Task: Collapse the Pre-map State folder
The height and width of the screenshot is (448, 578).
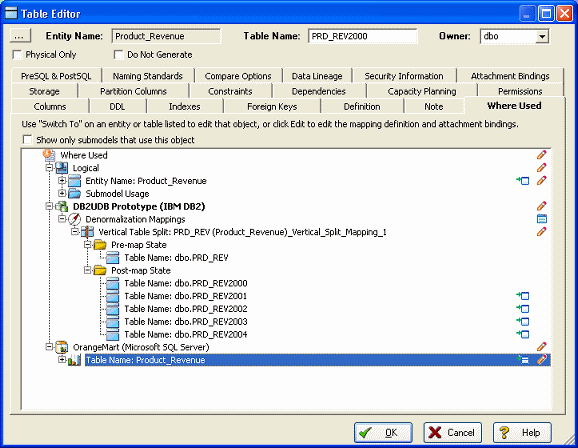Action: click(87, 244)
